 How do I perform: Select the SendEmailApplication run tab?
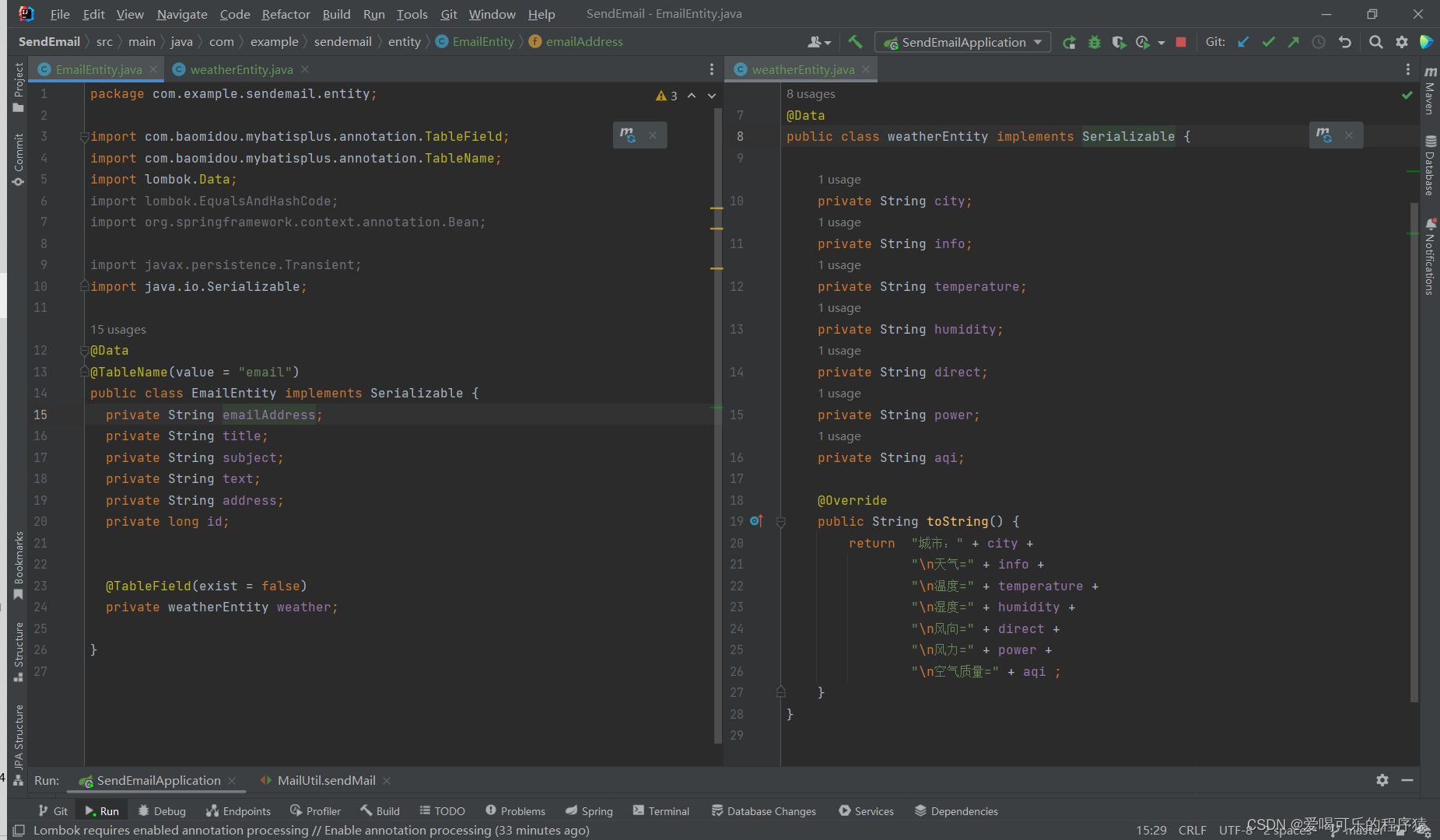[159, 780]
